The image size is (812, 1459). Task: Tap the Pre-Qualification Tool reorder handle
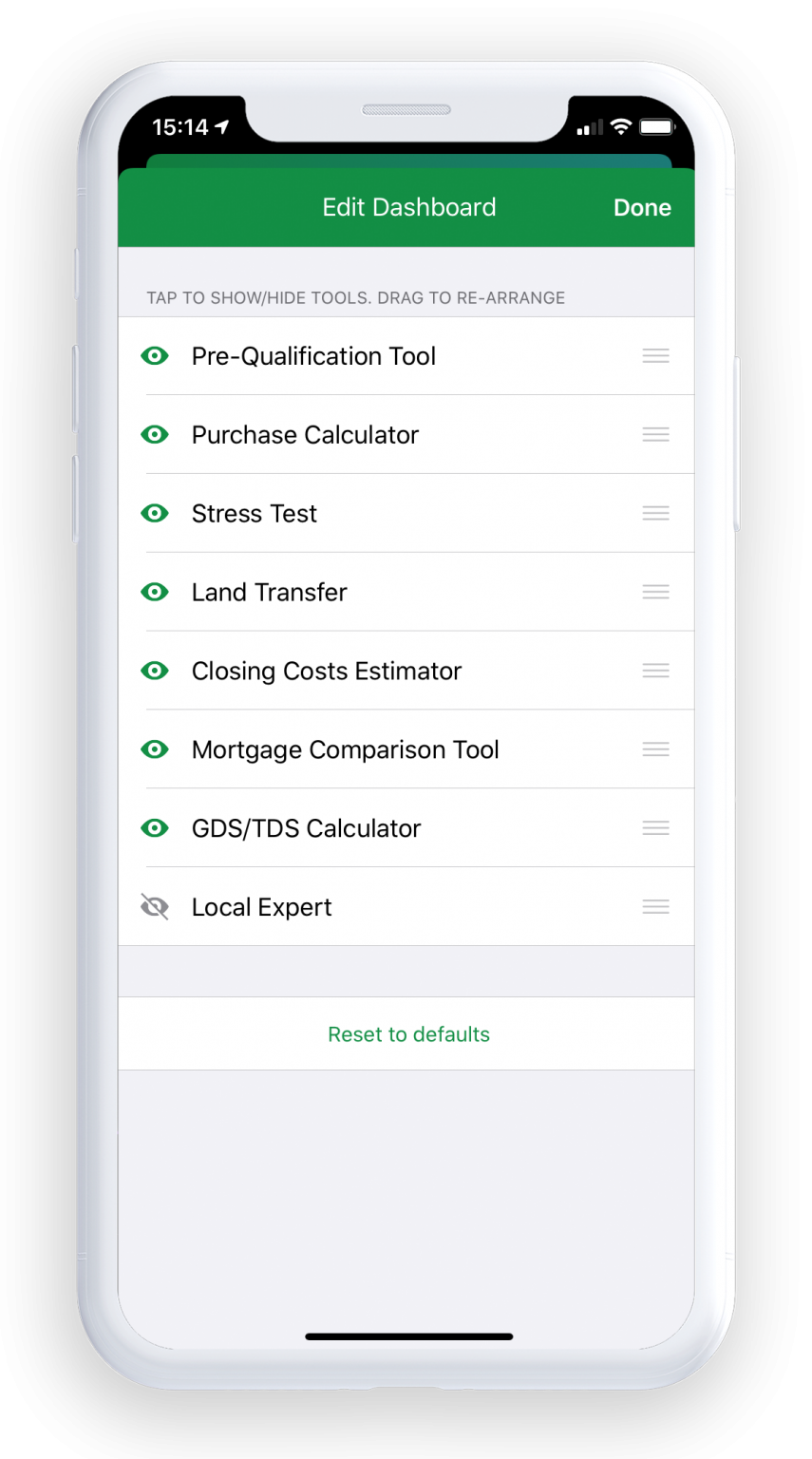click(x=655, y=356)
